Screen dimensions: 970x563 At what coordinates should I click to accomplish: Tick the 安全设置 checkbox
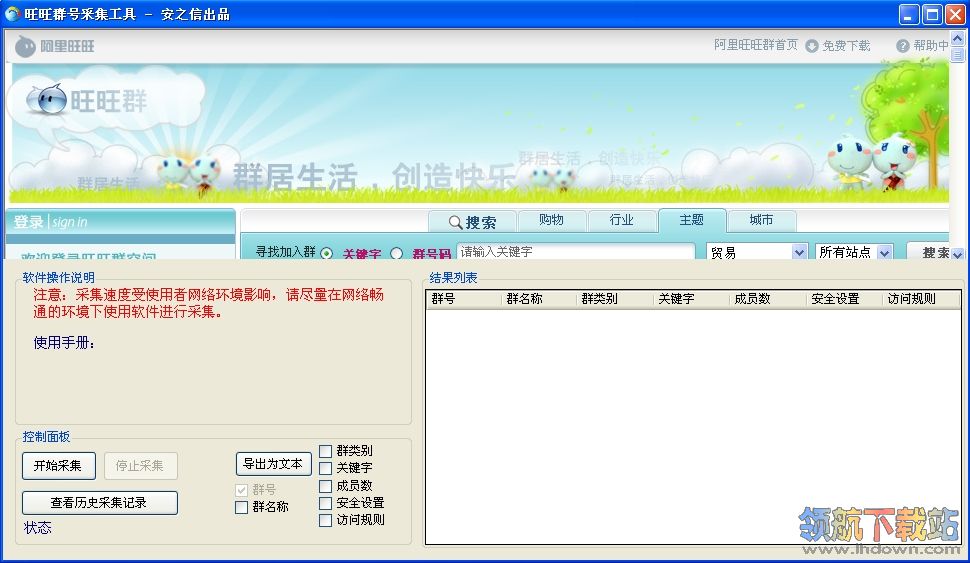coord(325,503)
